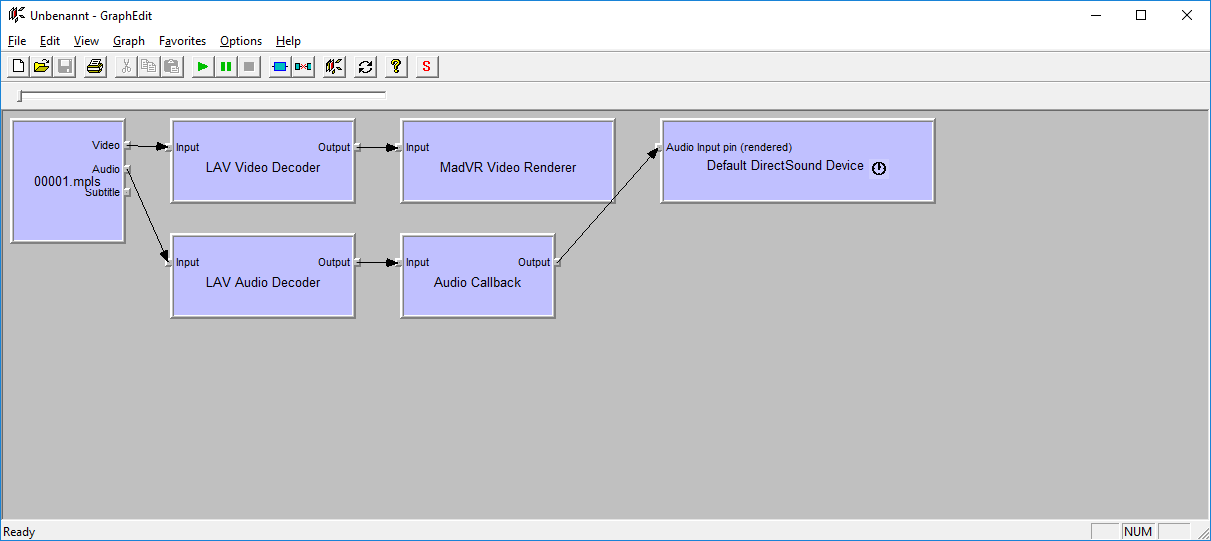Click the NUM indicator in status bar
The height and width of the screenshot is (541, 1211).
[1138, 532]
